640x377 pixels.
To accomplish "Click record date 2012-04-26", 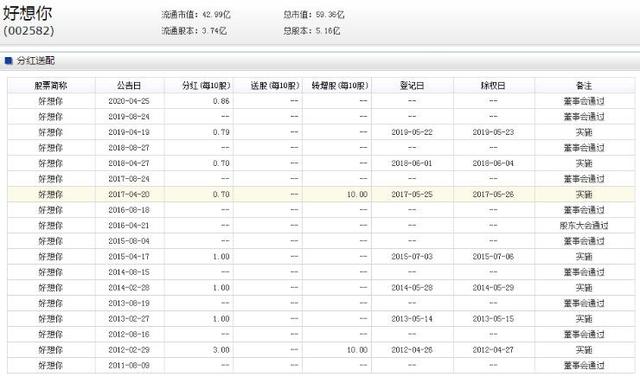I will [x=412, y=350].
